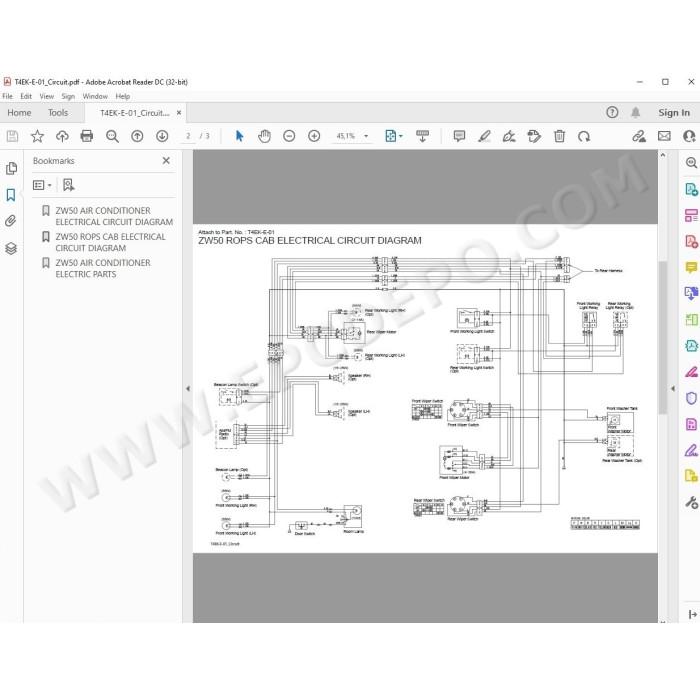Add a sticky note comment
Image resolution: width=700 pixels, height=700 pixels.
point(459,136)
